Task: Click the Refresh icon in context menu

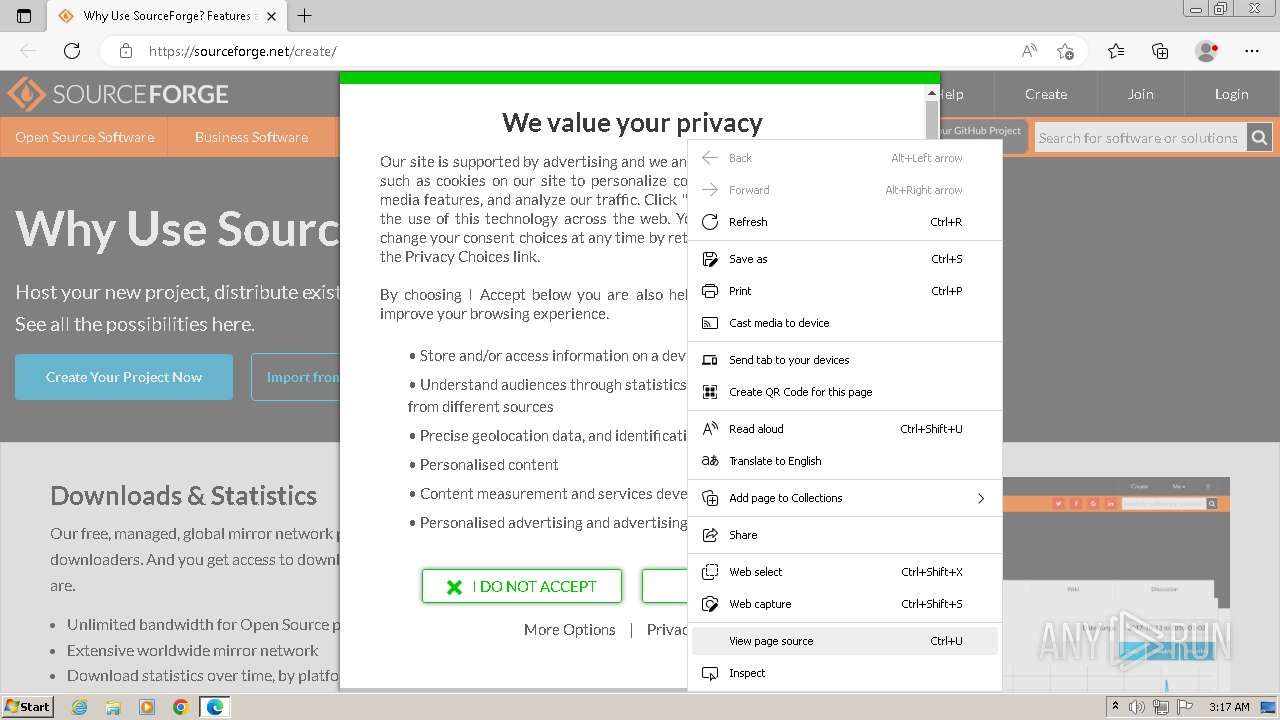Action: (x=710, y=222)
